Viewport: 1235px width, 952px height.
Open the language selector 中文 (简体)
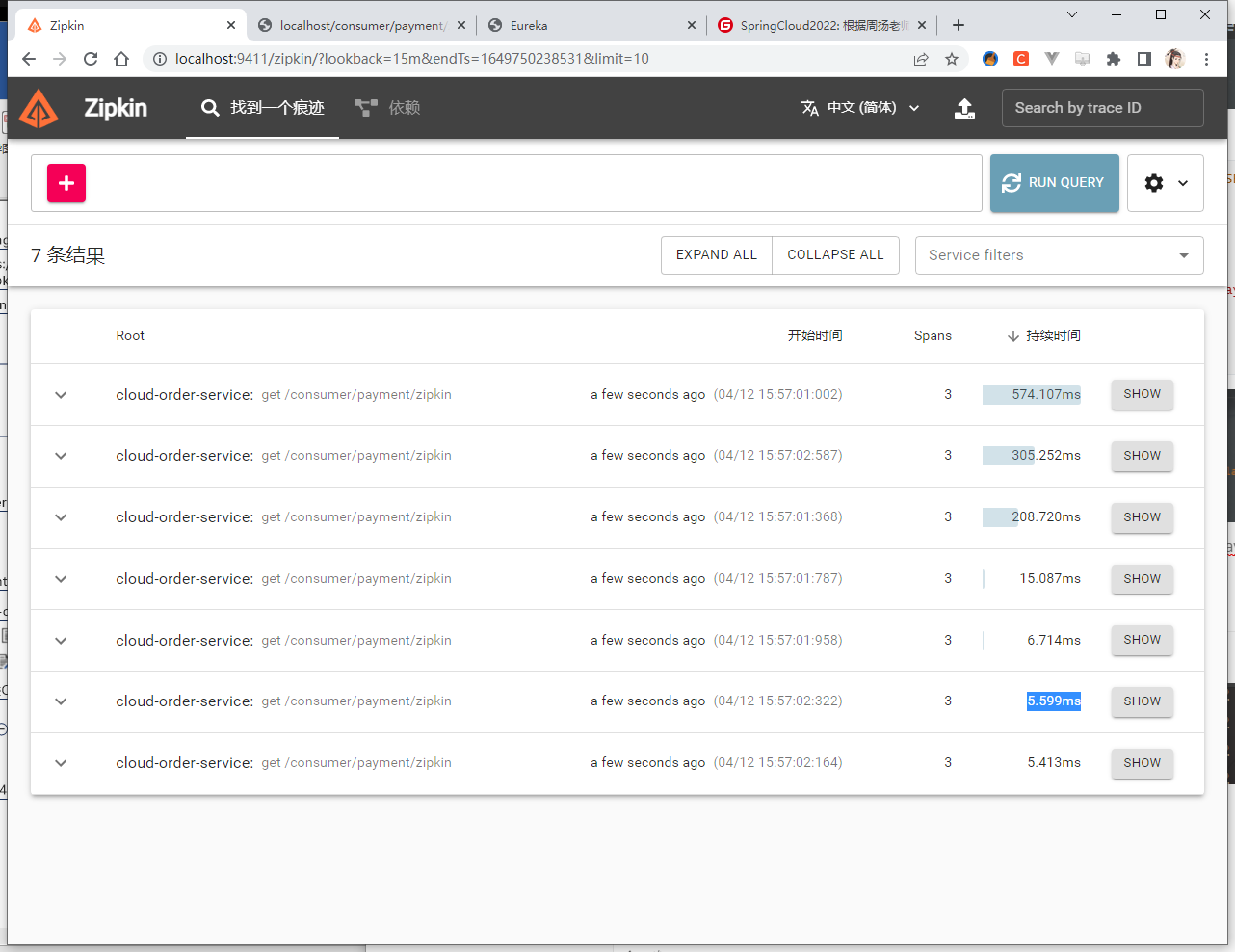pyautogui.click(x=860, y=108)
